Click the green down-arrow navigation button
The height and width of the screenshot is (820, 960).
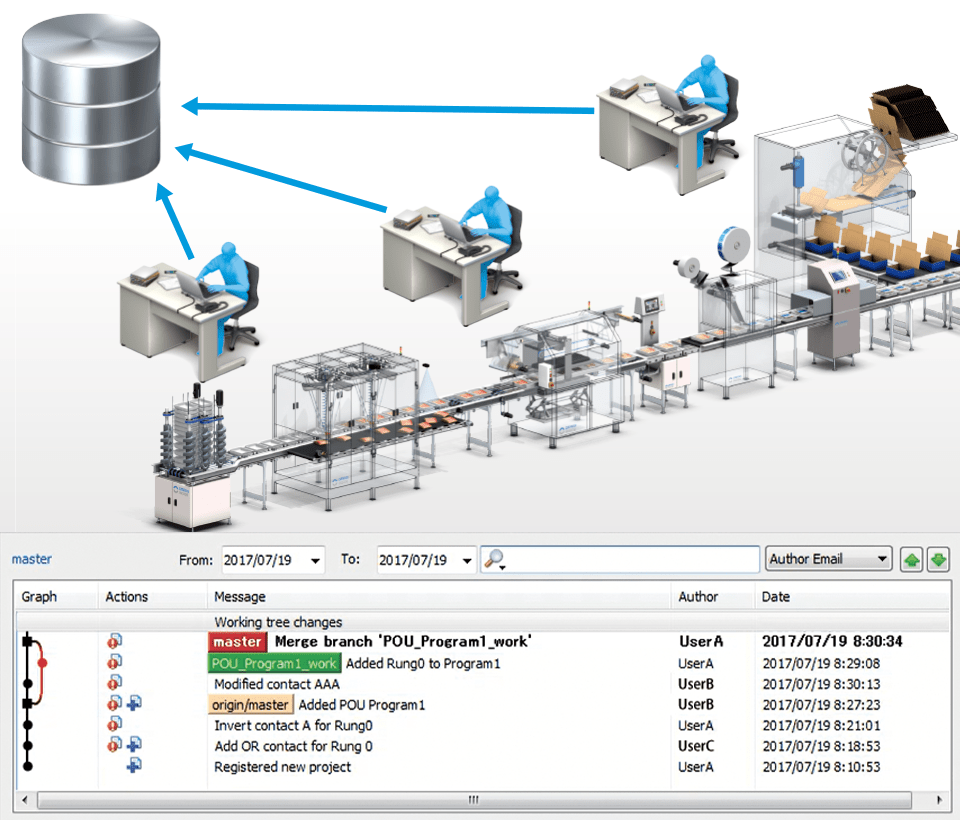tap(939, 560)
